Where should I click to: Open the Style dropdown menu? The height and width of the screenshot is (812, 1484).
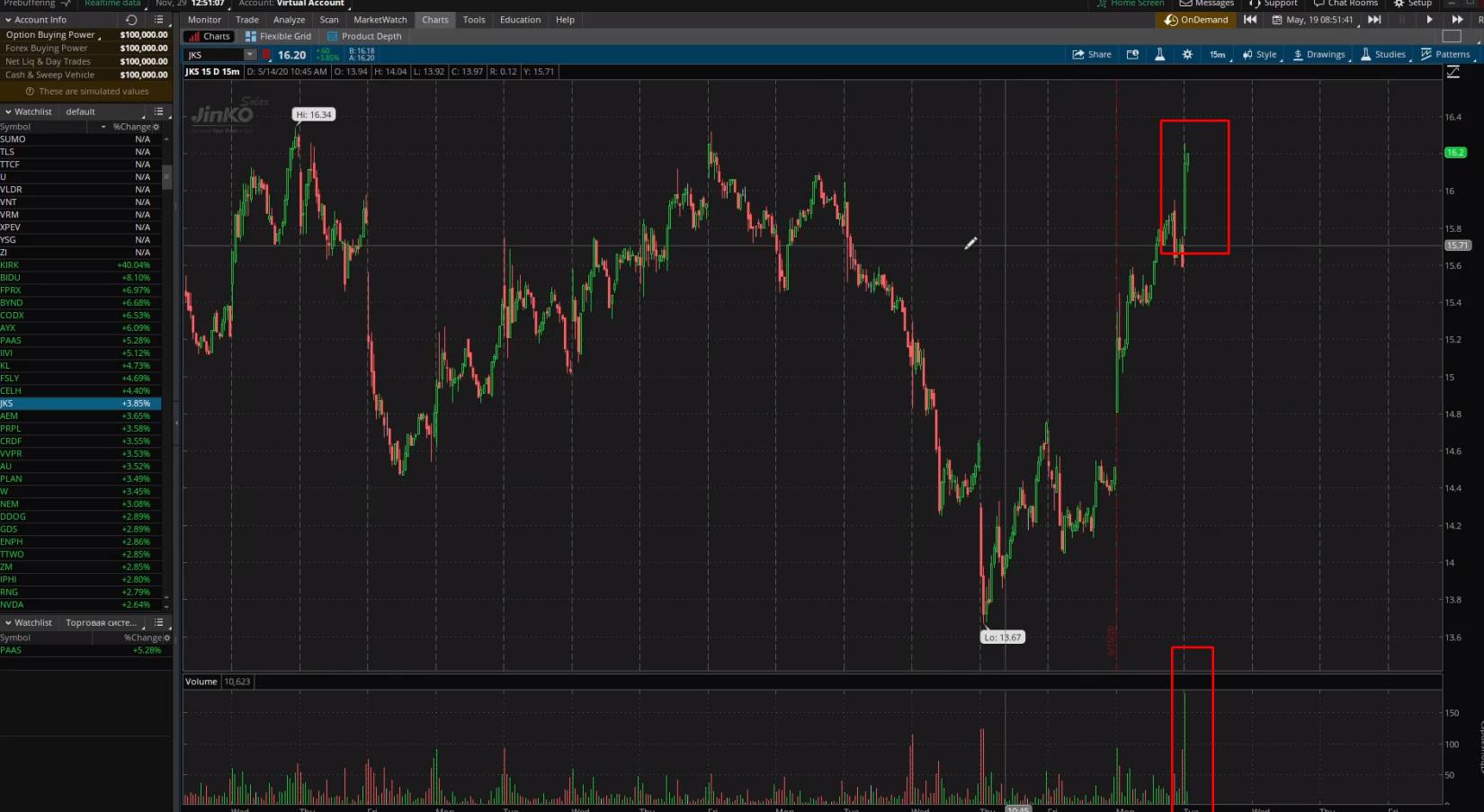[x=1259, y=55]
